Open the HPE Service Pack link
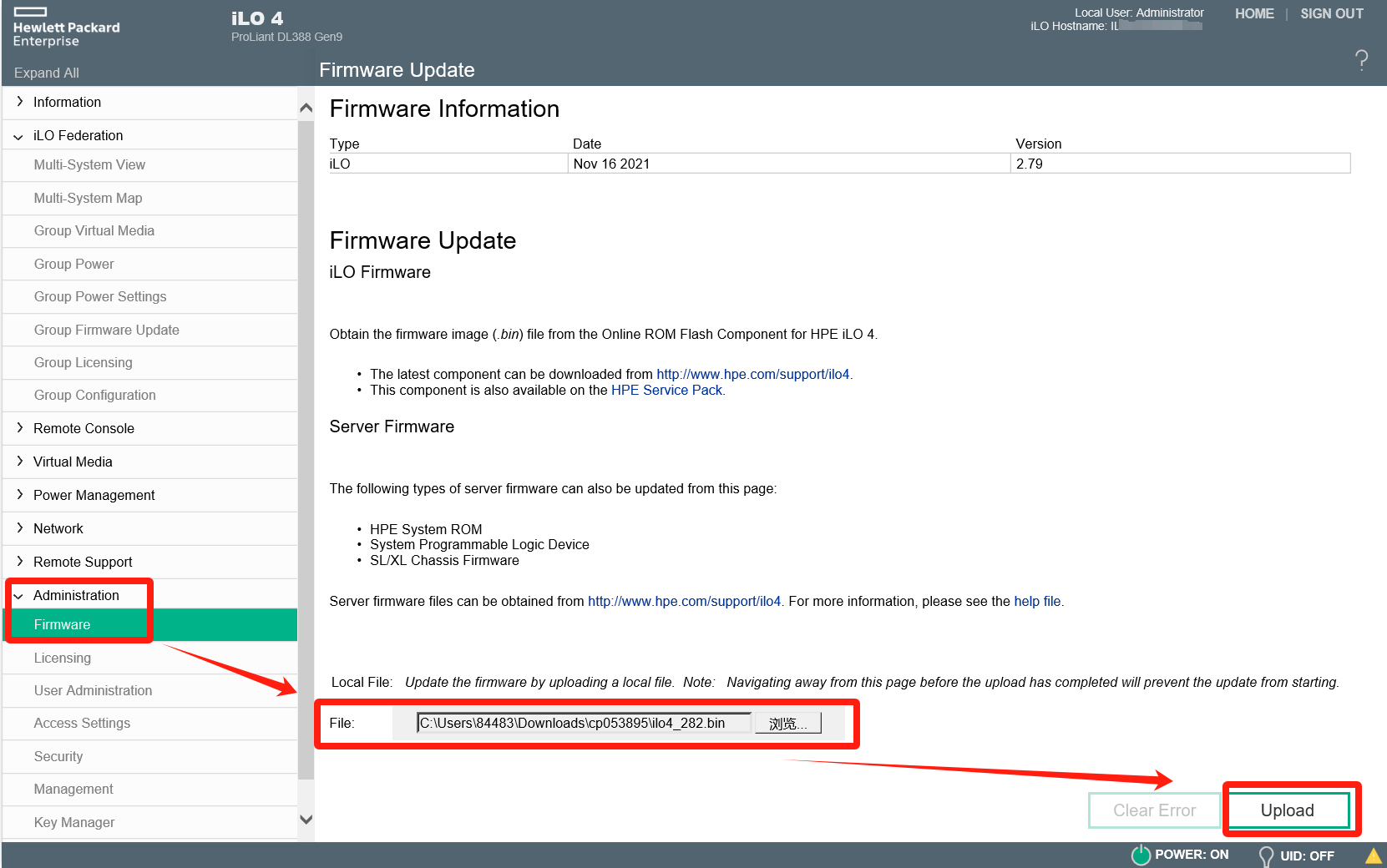Viewport: 1387px width, 868px height. pyautogui.click(x=666, y=390)
